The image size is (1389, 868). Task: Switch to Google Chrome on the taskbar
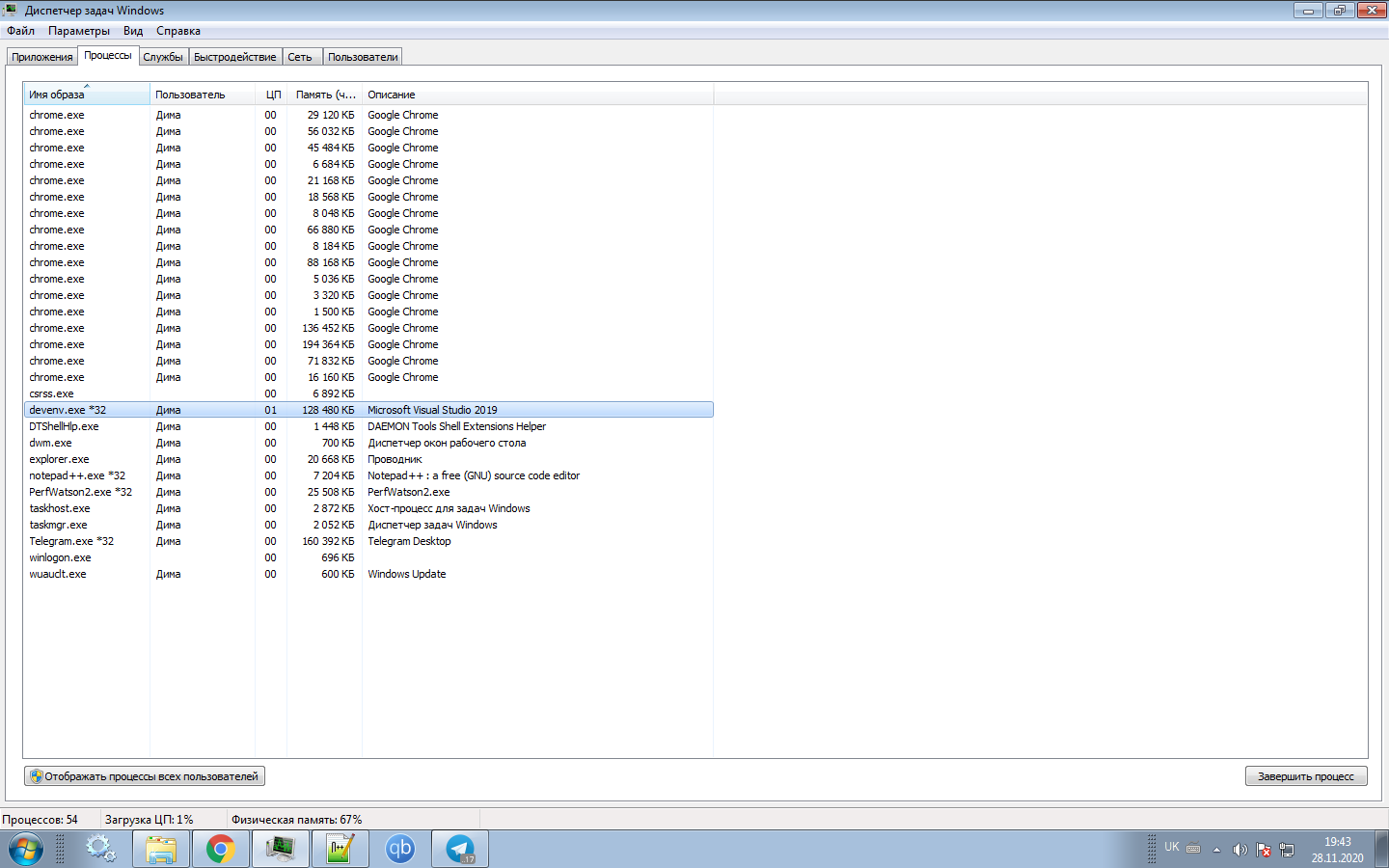point(220,850)
